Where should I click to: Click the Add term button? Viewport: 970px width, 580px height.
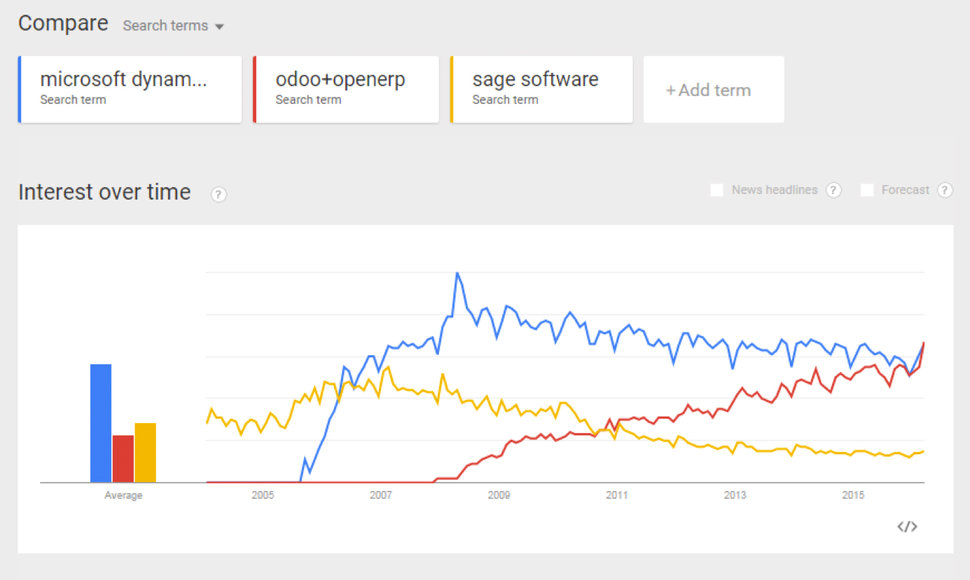(x=713, y=90)
